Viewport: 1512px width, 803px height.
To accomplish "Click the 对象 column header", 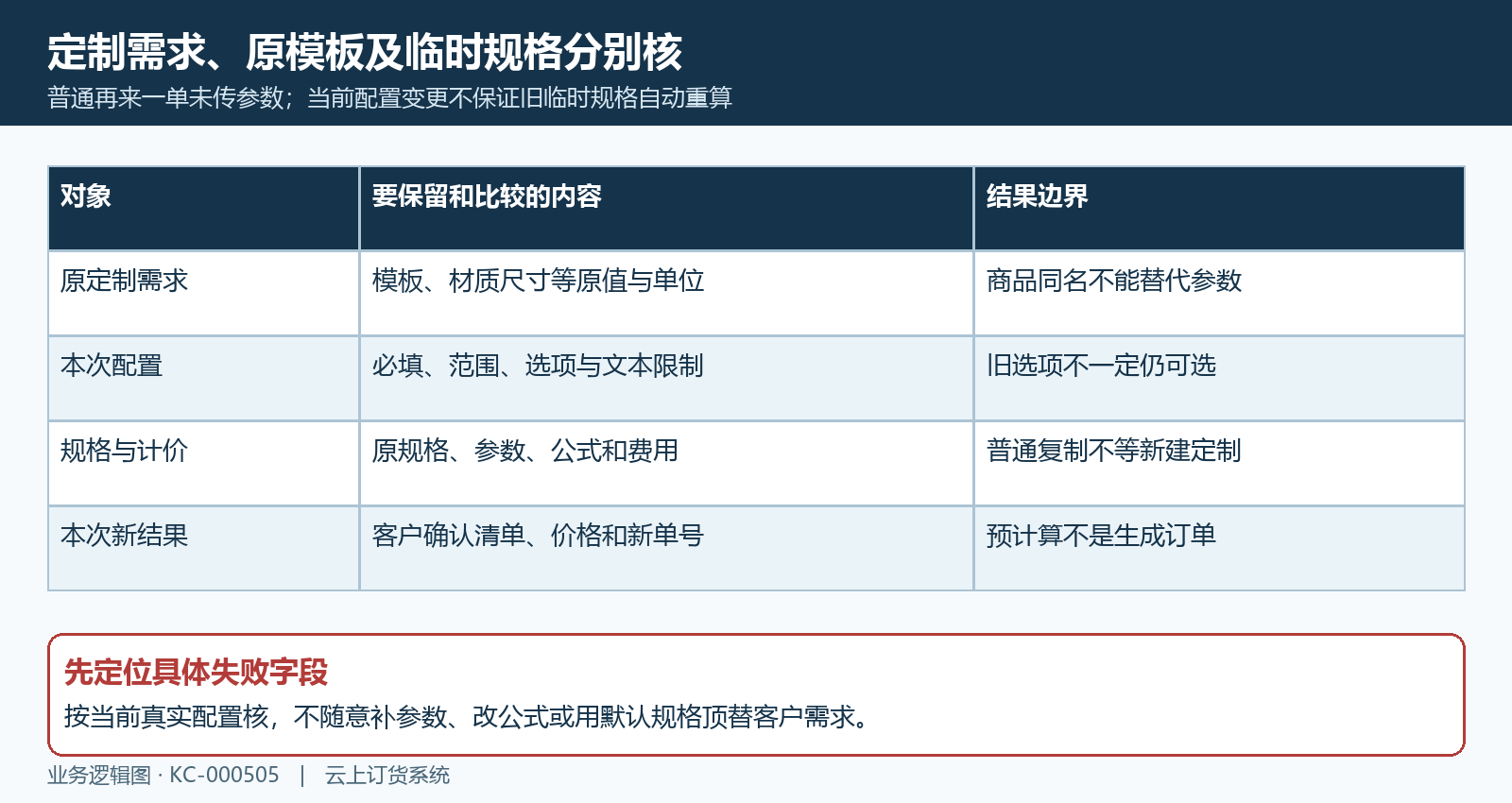I will click(203, 209).
